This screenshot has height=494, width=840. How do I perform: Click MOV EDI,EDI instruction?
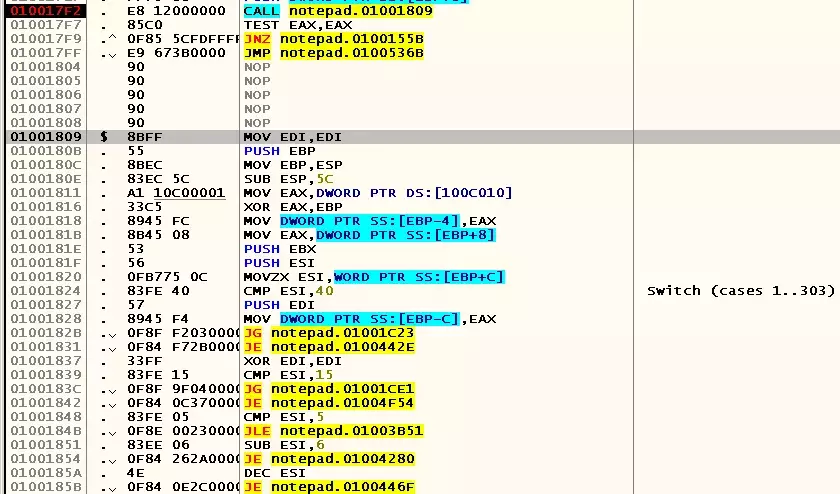(x=292, y=137)
